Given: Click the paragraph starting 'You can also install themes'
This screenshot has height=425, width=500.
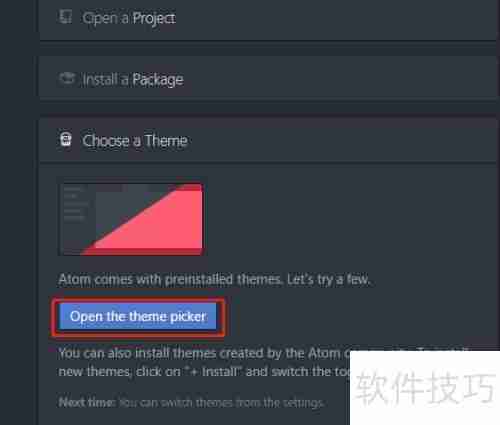Looking at the screenshot, I should [204, 362].
